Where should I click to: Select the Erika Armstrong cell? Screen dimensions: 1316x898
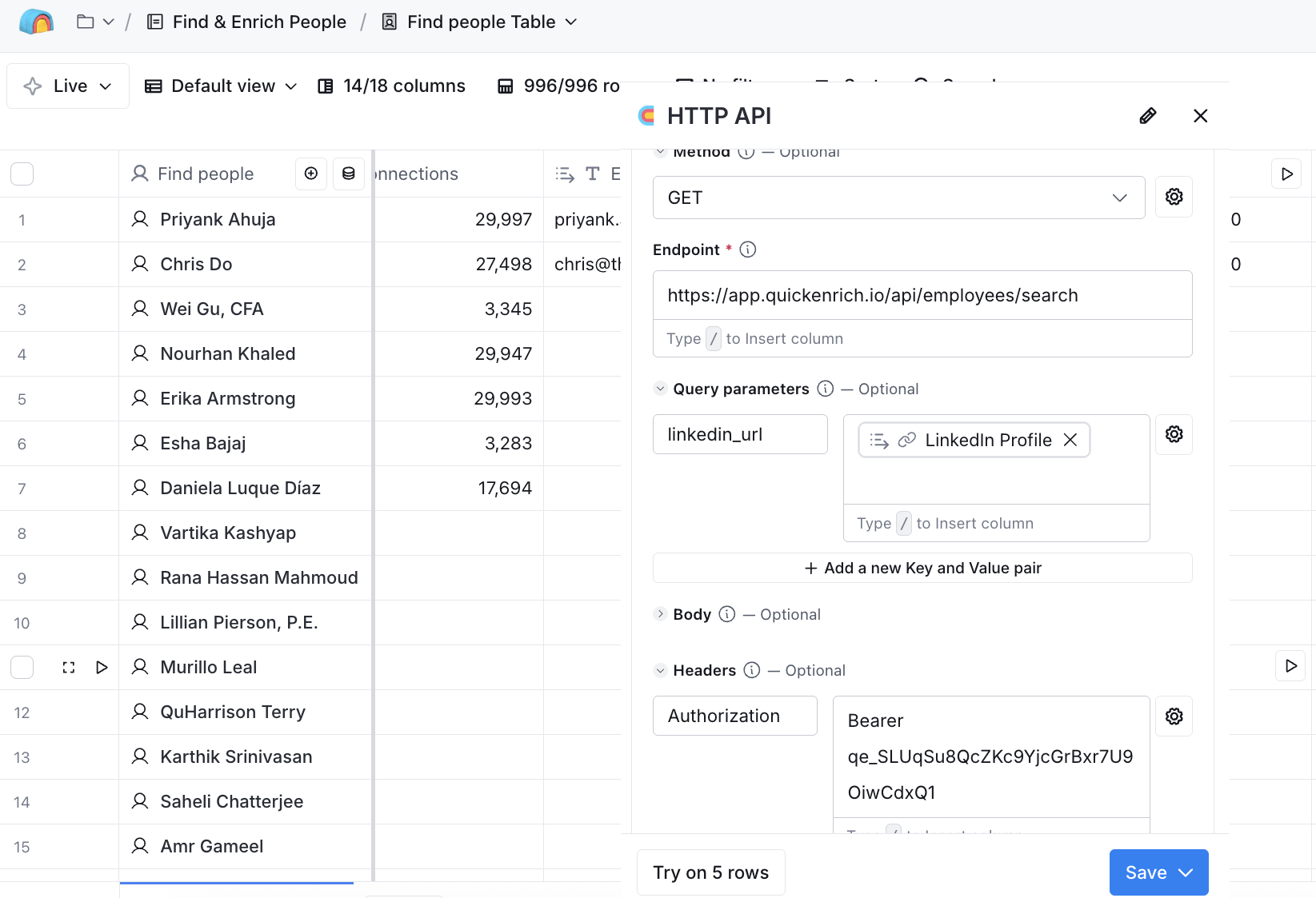click(x=246, y=398)
